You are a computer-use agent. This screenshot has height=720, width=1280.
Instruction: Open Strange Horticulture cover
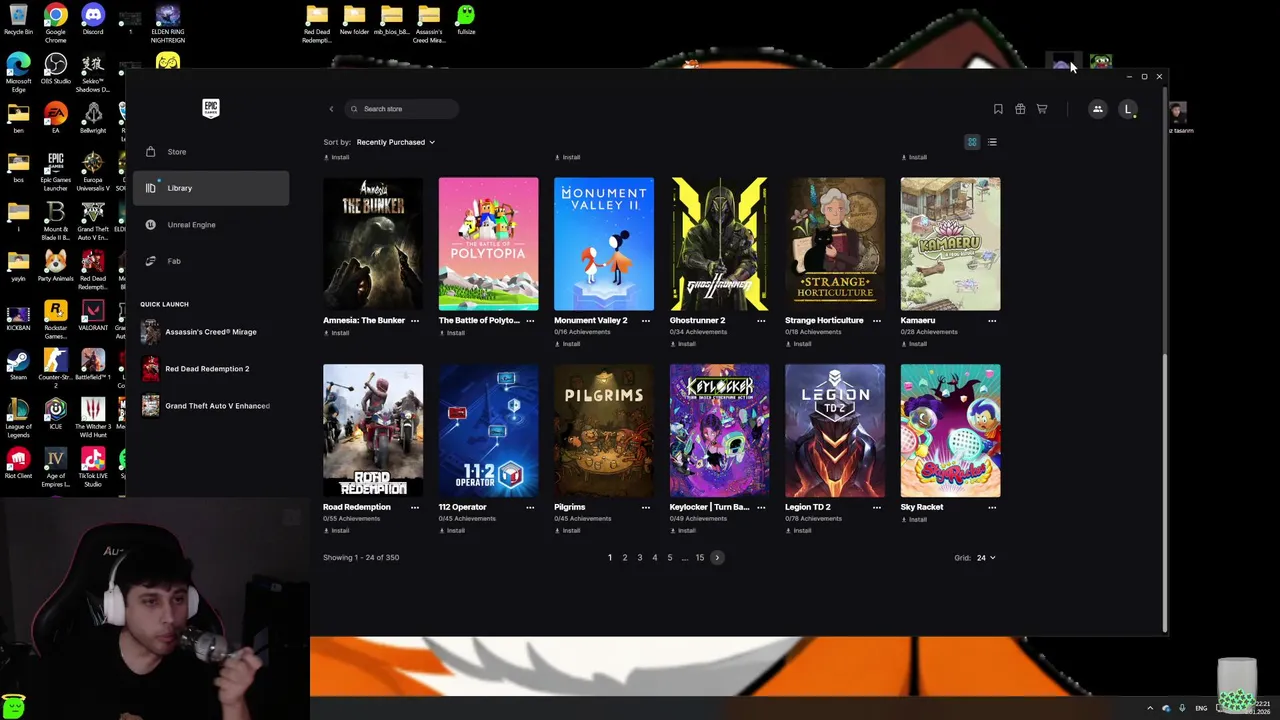point(835,244)
